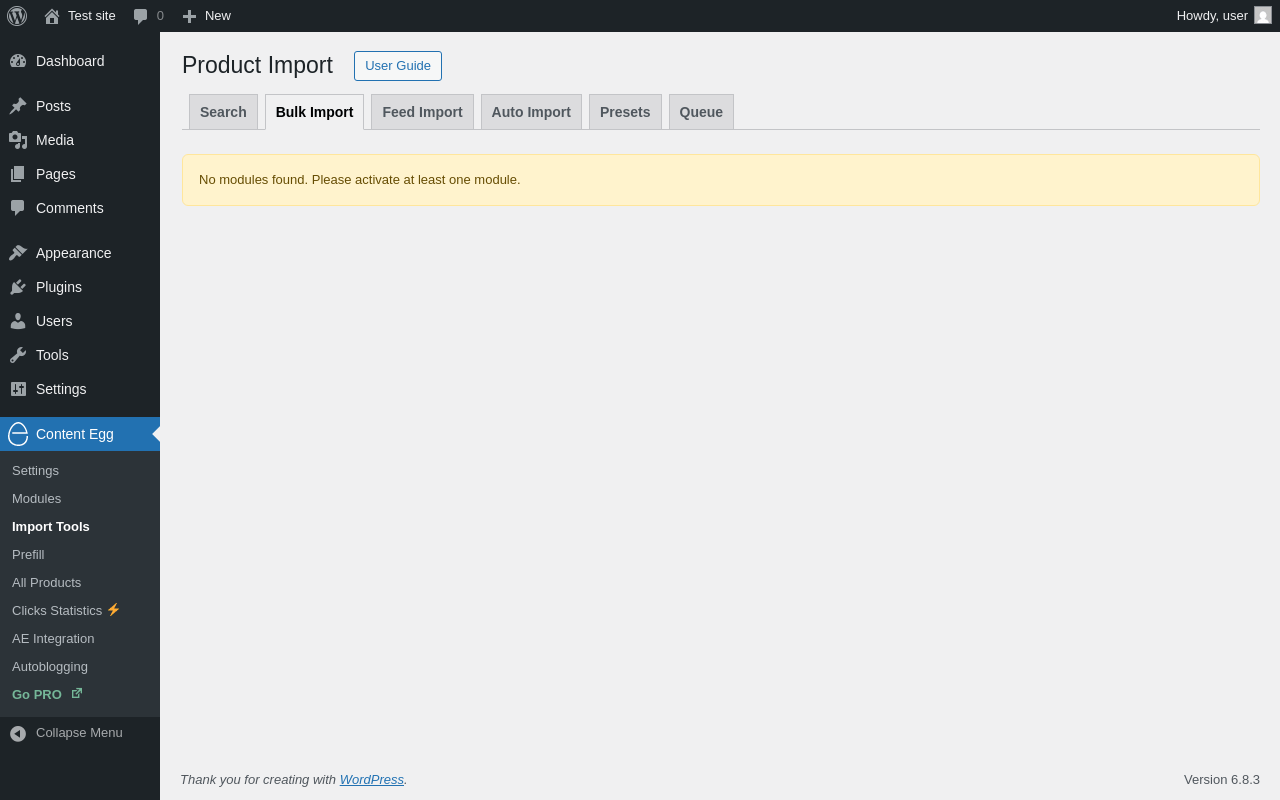Open the Presets tab

click(625, 112)
